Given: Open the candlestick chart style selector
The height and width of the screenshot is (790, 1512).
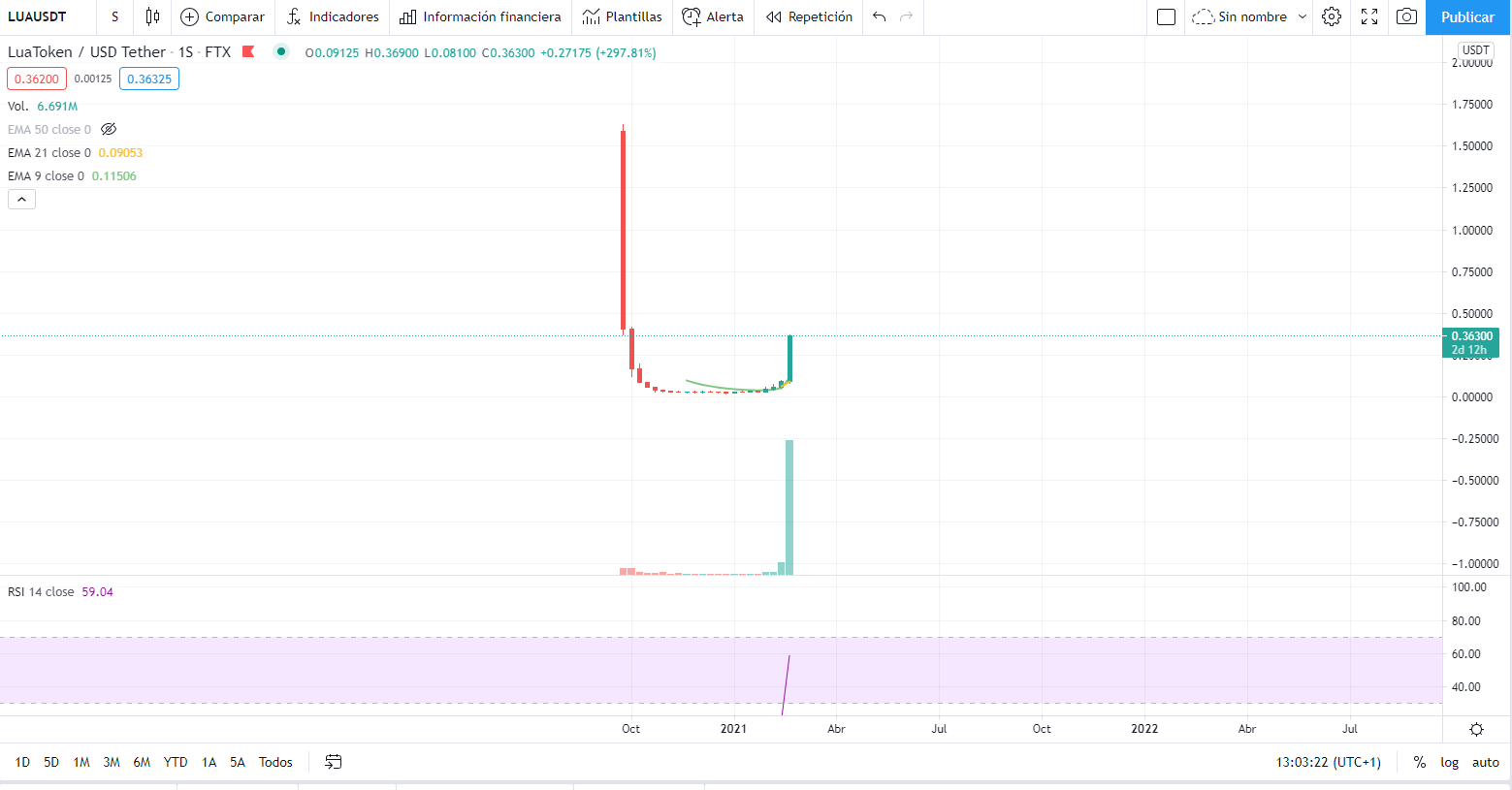Looking at the screenshot, I should pyautogui.click(x=152, y=16).
